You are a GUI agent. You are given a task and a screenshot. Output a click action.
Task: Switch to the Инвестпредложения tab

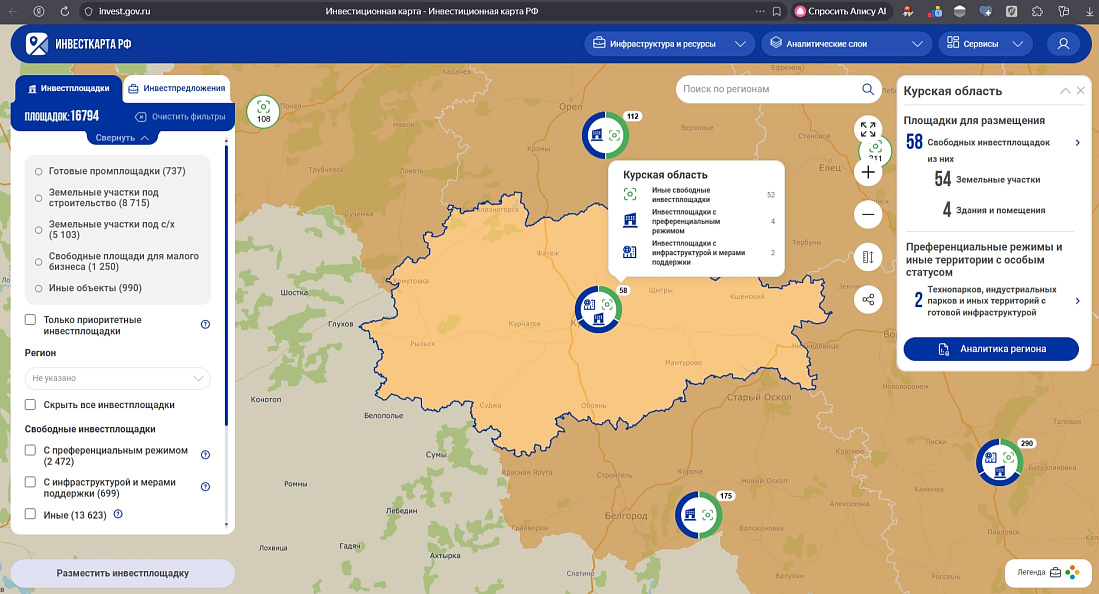[x=177, y=89]
